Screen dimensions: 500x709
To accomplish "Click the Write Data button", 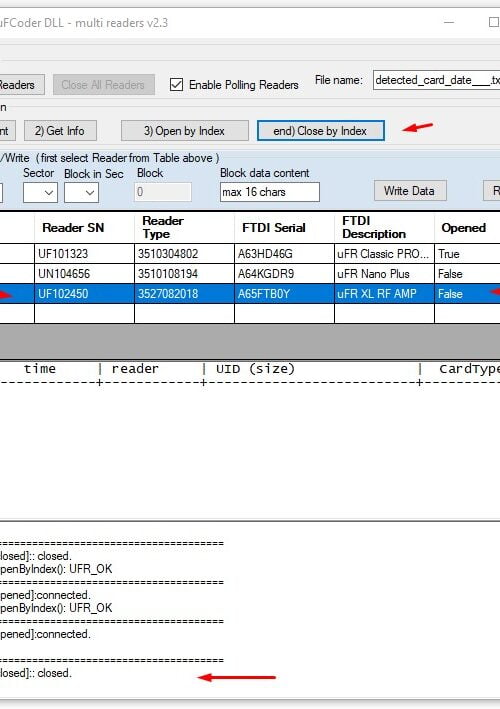I will (410, 191).
